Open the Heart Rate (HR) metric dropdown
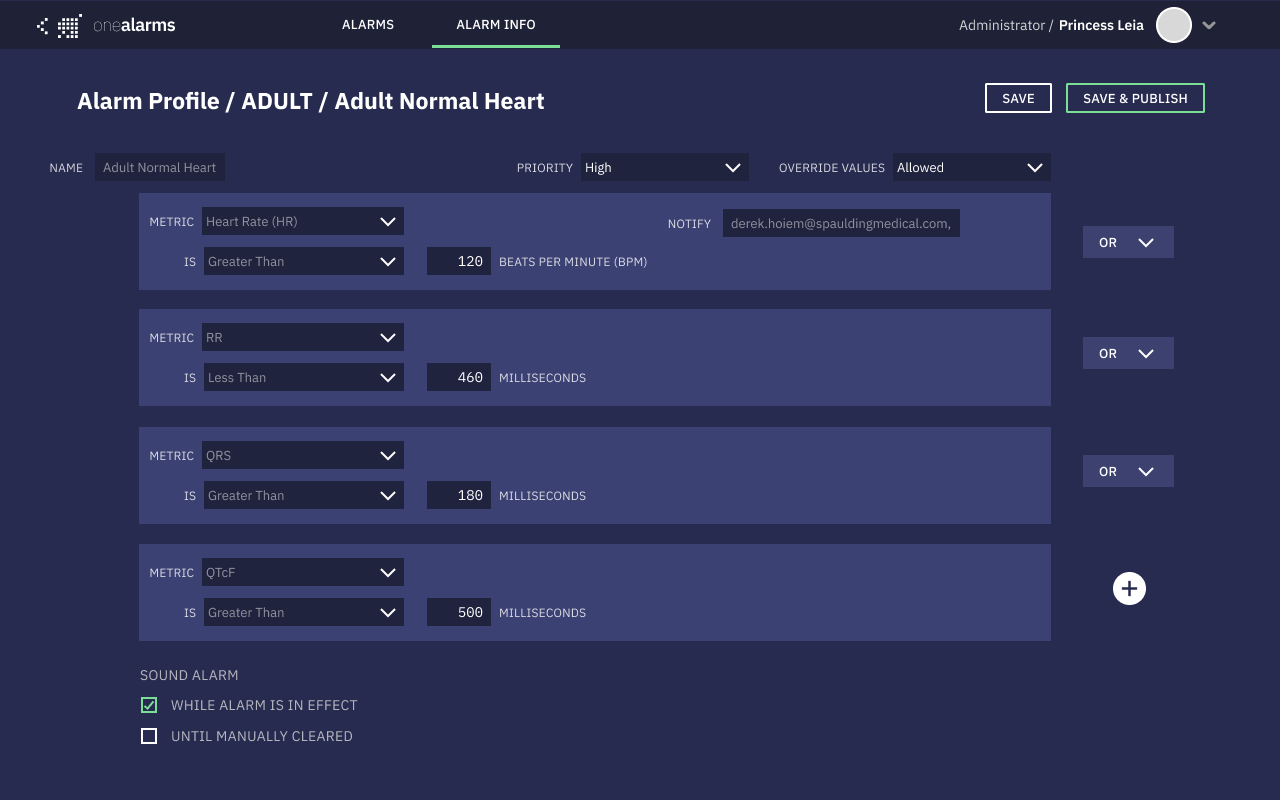The width and height of the screenshot is (1280, 800). [x=302, y=222]
